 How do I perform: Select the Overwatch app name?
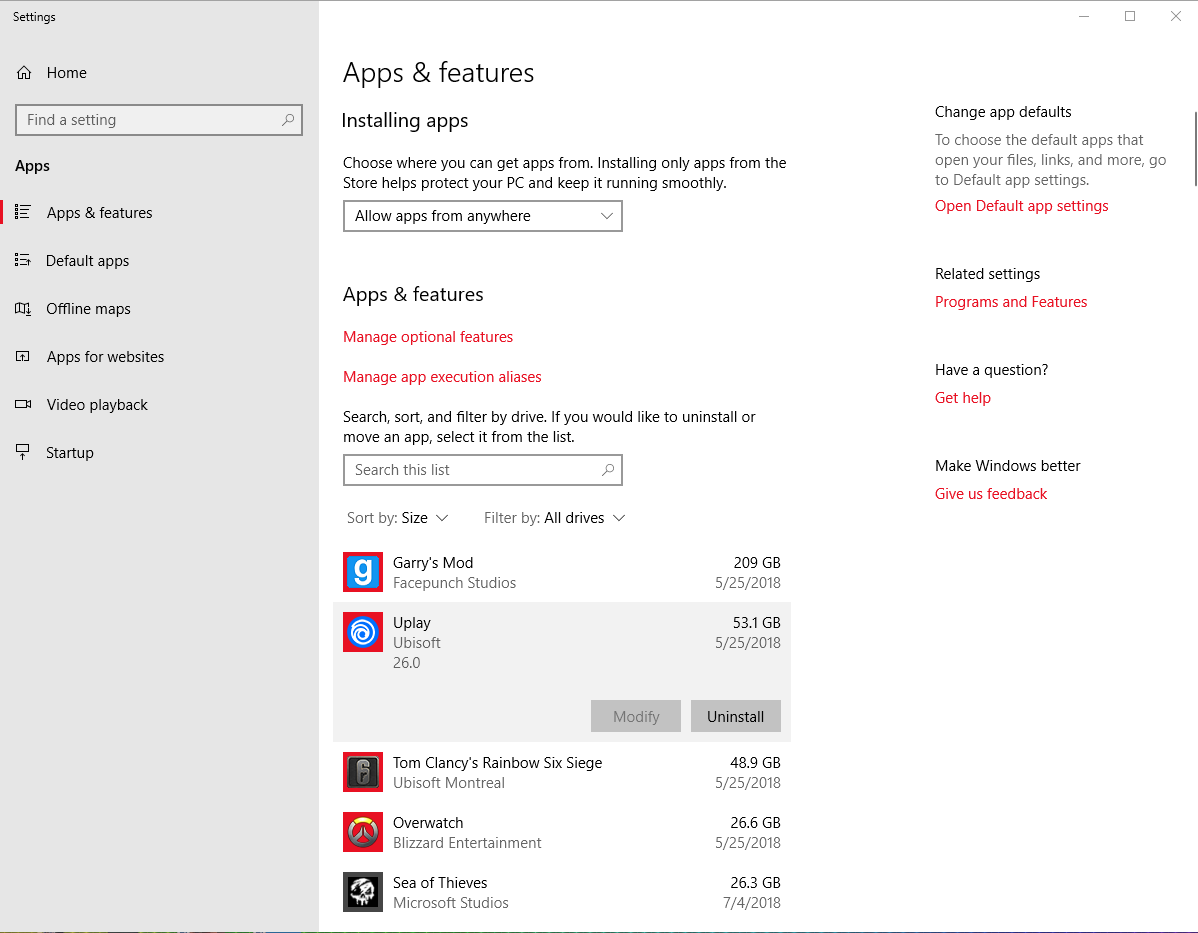coord(428,823)
